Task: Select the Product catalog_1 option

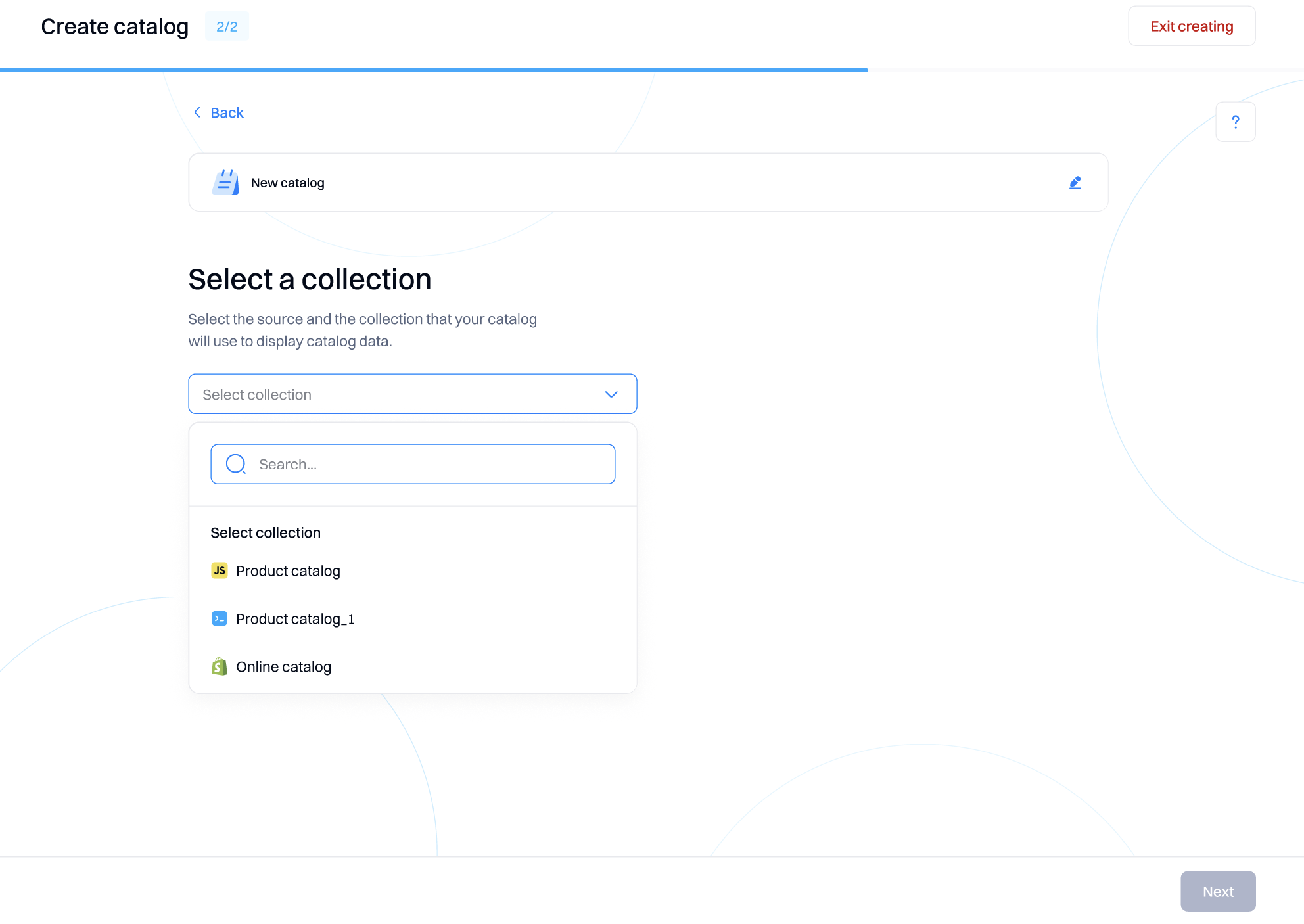Action: (295, 619)
